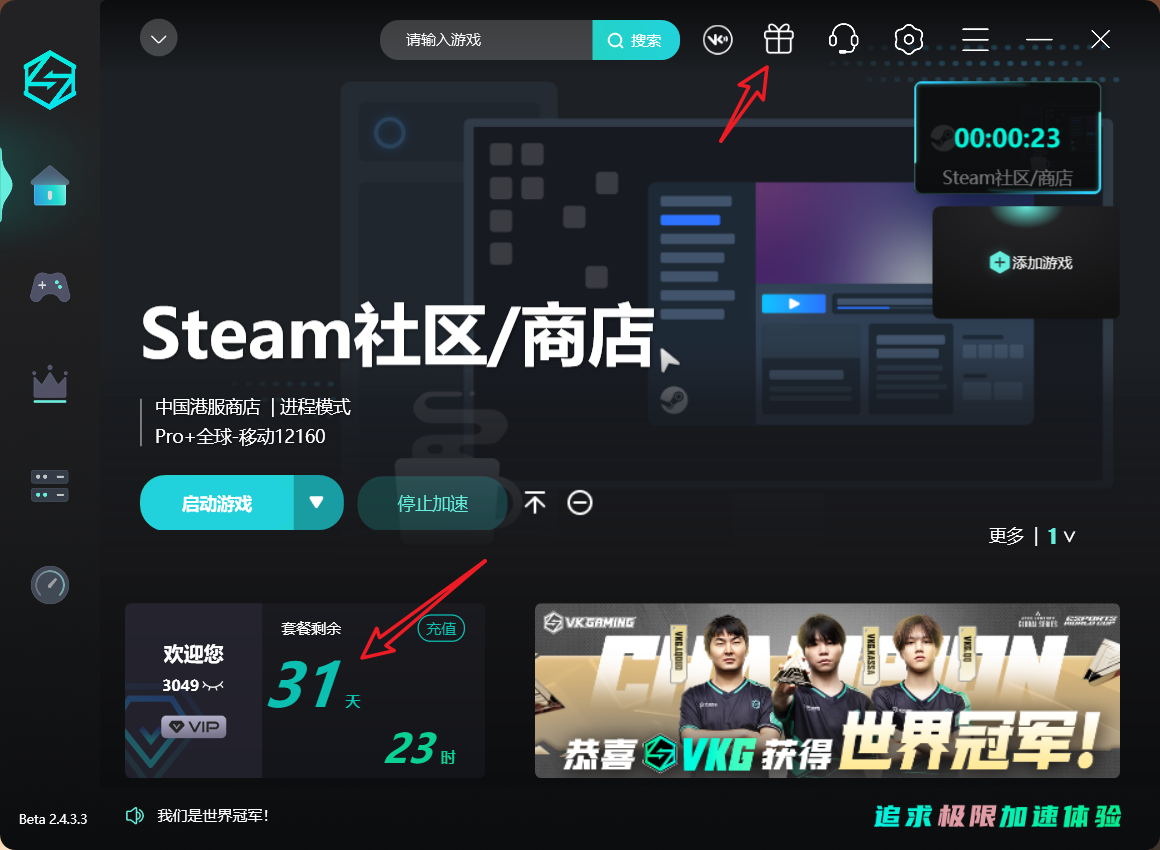Click the 31 天 remaining days value
Image resolution: width=1160 pixels, height=850 pixels.
[314, 684]
